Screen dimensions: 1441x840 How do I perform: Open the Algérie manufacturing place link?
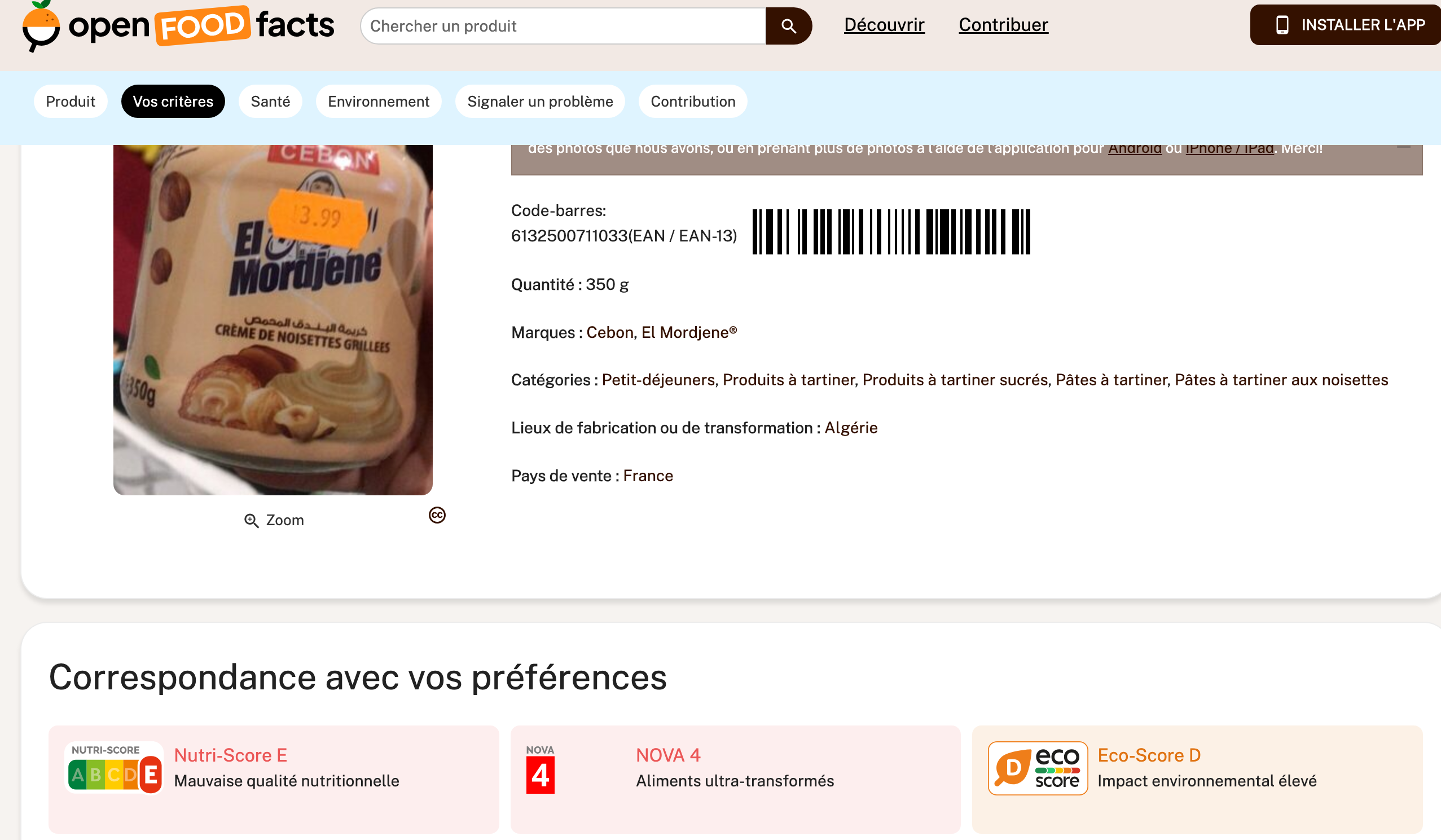click(851, 428)
